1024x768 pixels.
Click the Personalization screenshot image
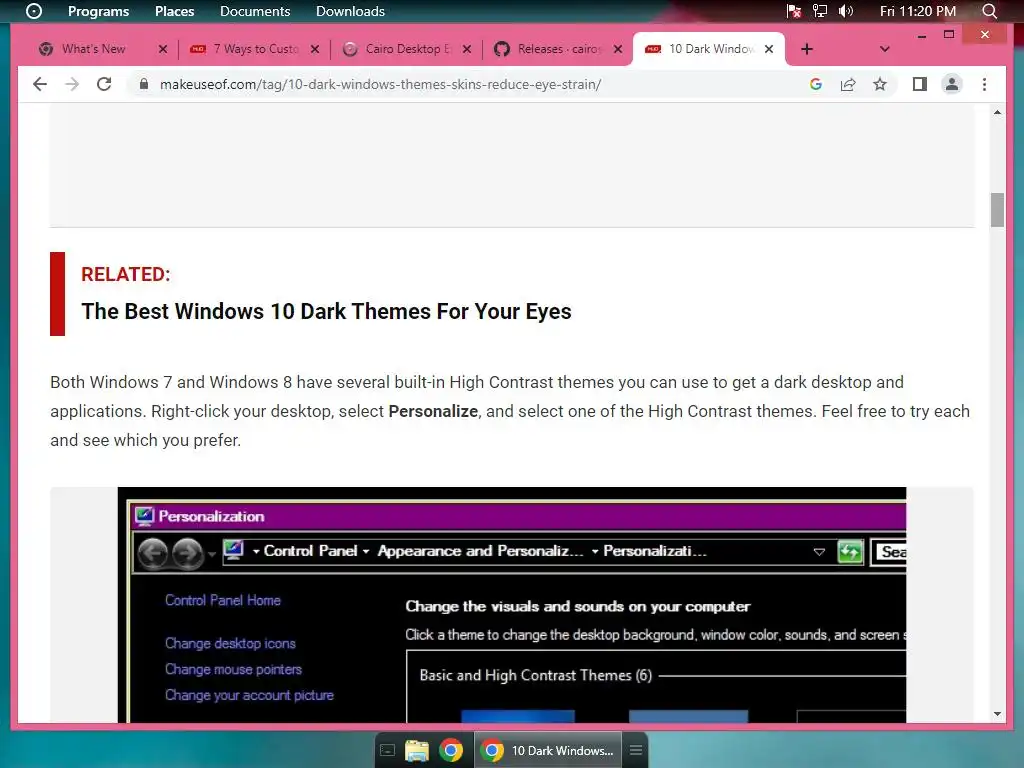click(x=511, y=605)
